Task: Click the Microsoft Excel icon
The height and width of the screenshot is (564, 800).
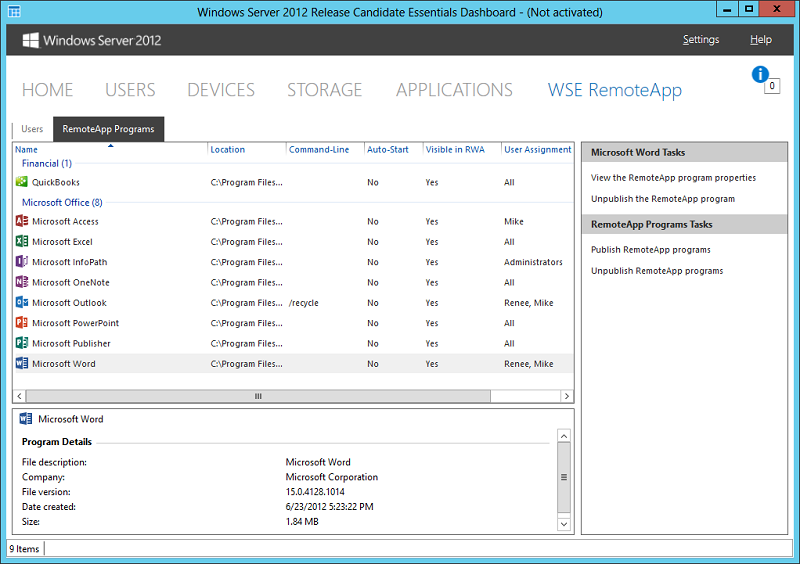Action: (21, 241)
